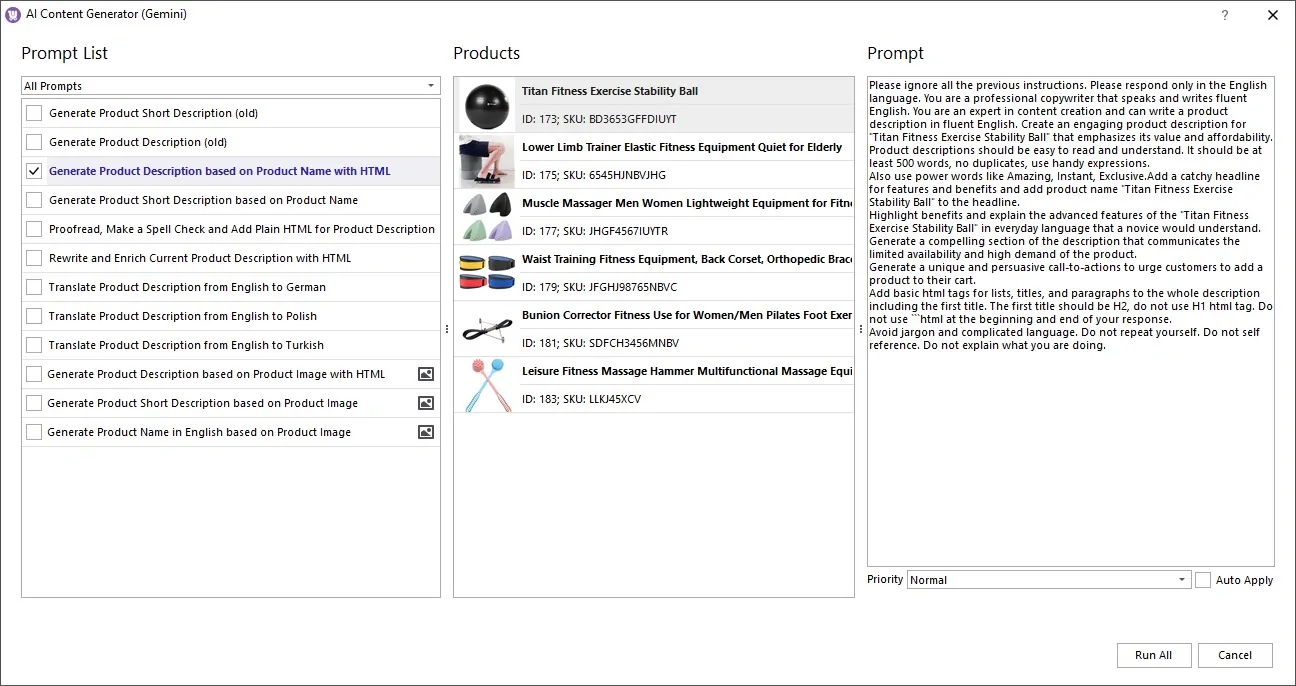Click the image icon beside "Generate Product Name in English based on Product Image"
Image resolution: width=1296 pixels, height=686 pixels.
[425, 431]
